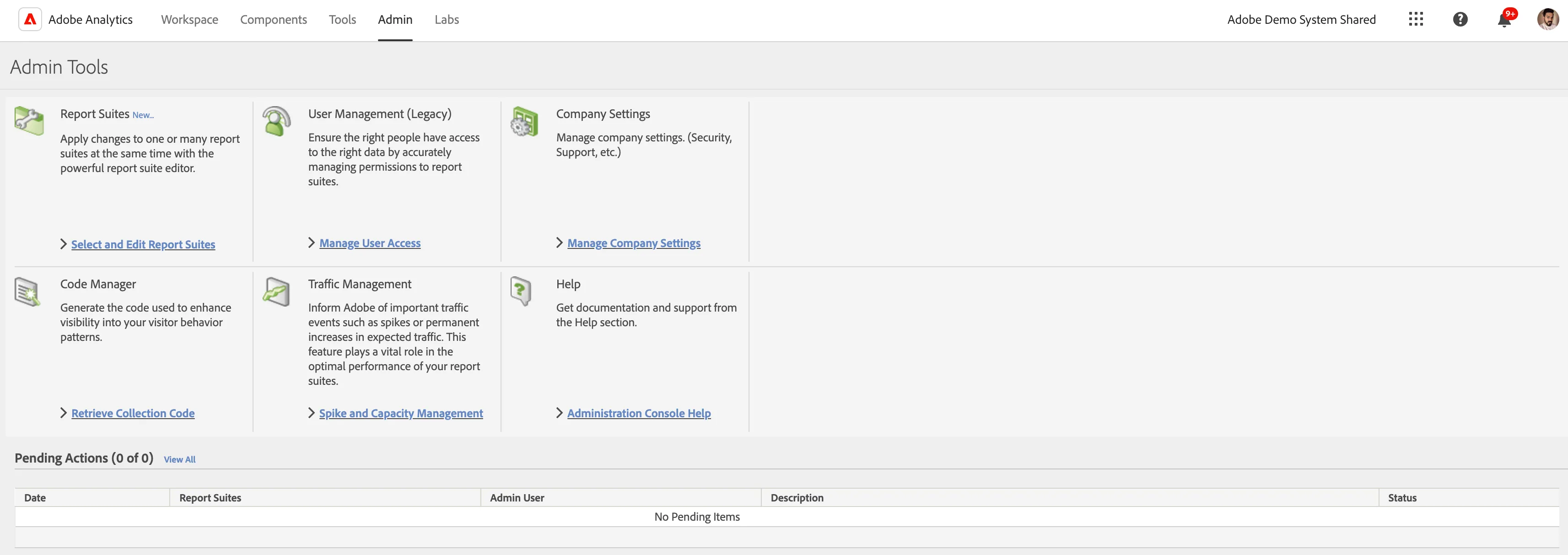Open the Tools menu
The width and height of the screenshot is (1568, 555).
[x=342, y=20]
